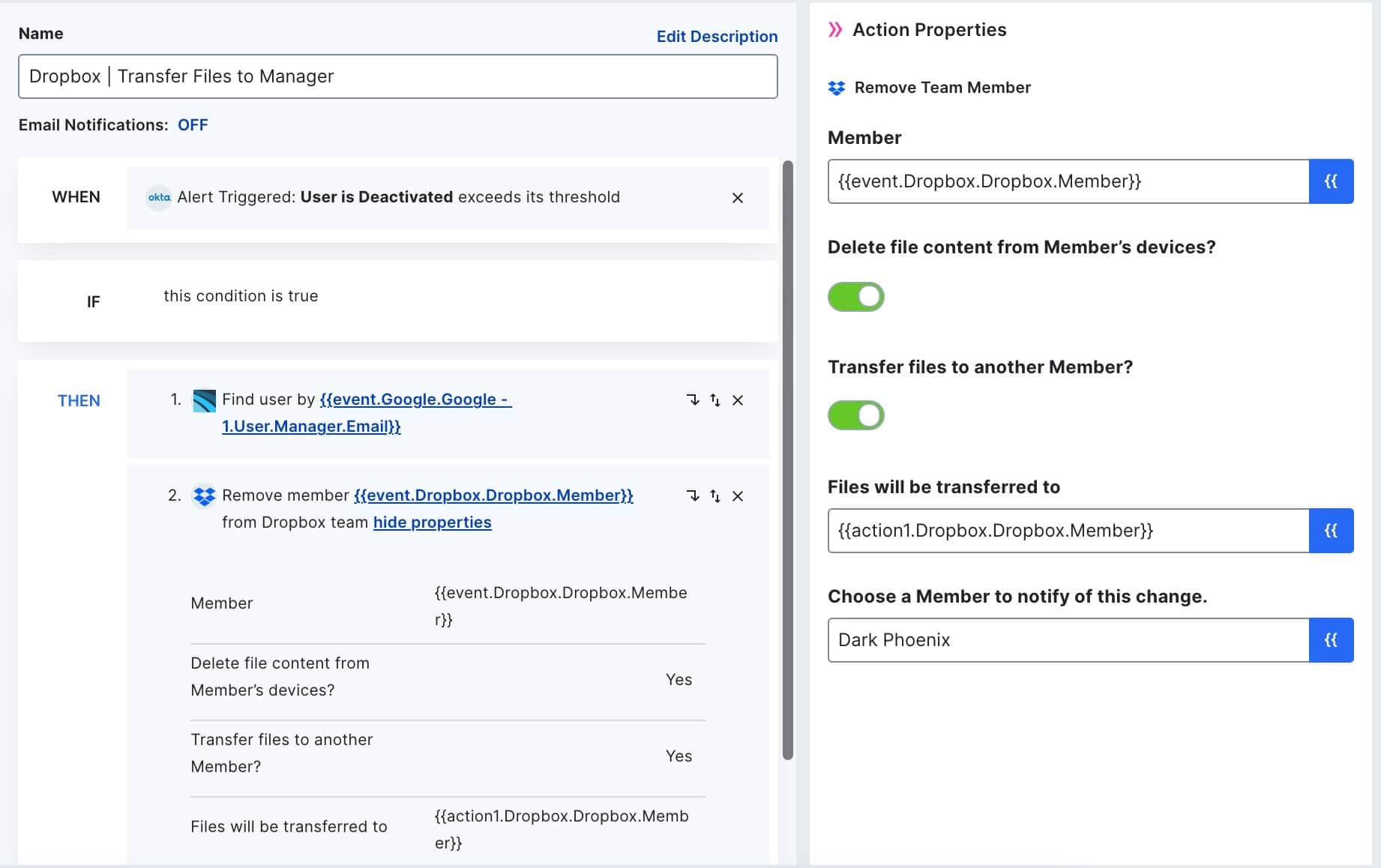Click the Member input in Action Properties
Image resolution: width=1381 pixels, height=868 pixels.
1068,181
